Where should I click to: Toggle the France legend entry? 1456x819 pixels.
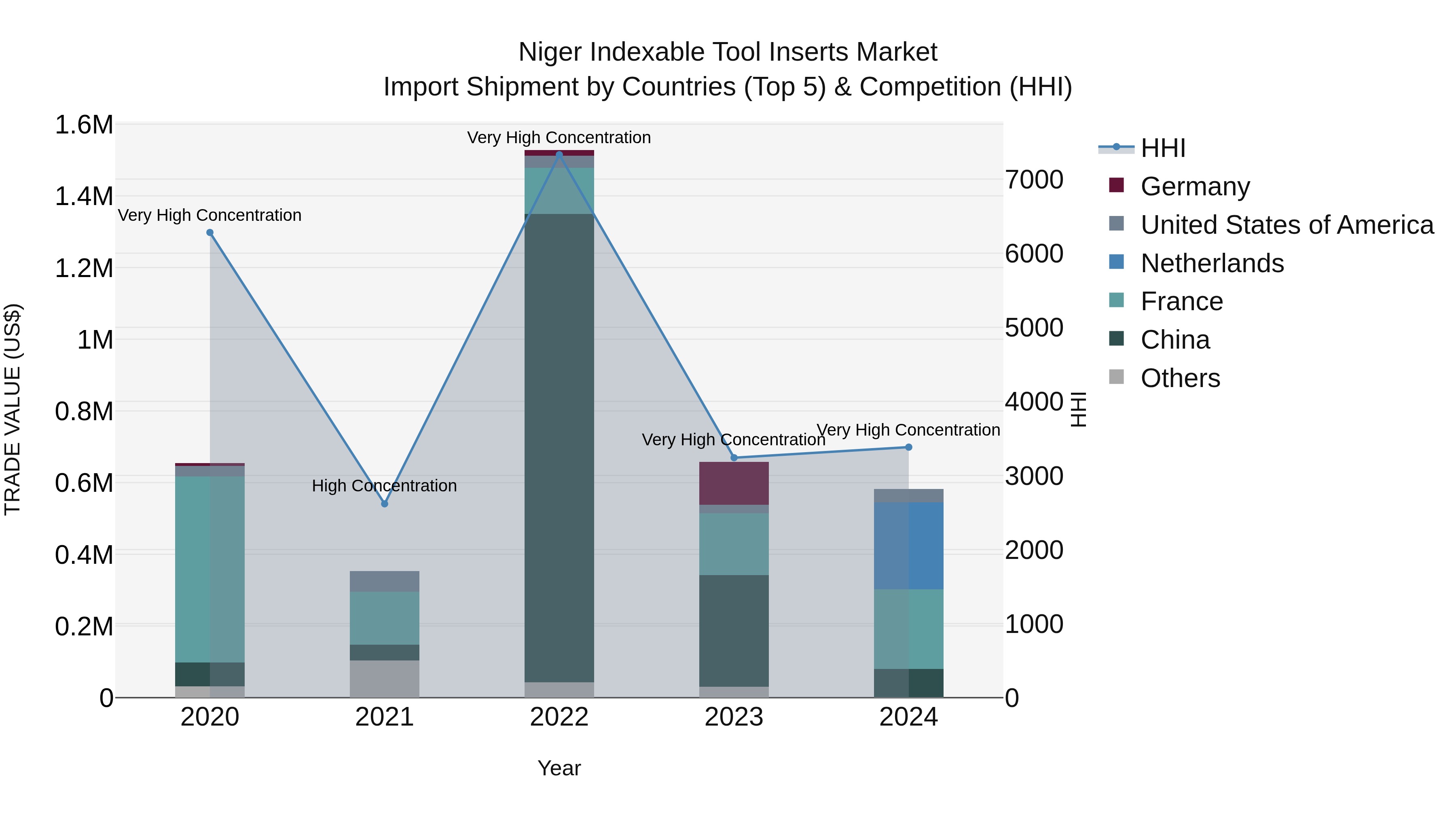click(x=1166, y=301)
